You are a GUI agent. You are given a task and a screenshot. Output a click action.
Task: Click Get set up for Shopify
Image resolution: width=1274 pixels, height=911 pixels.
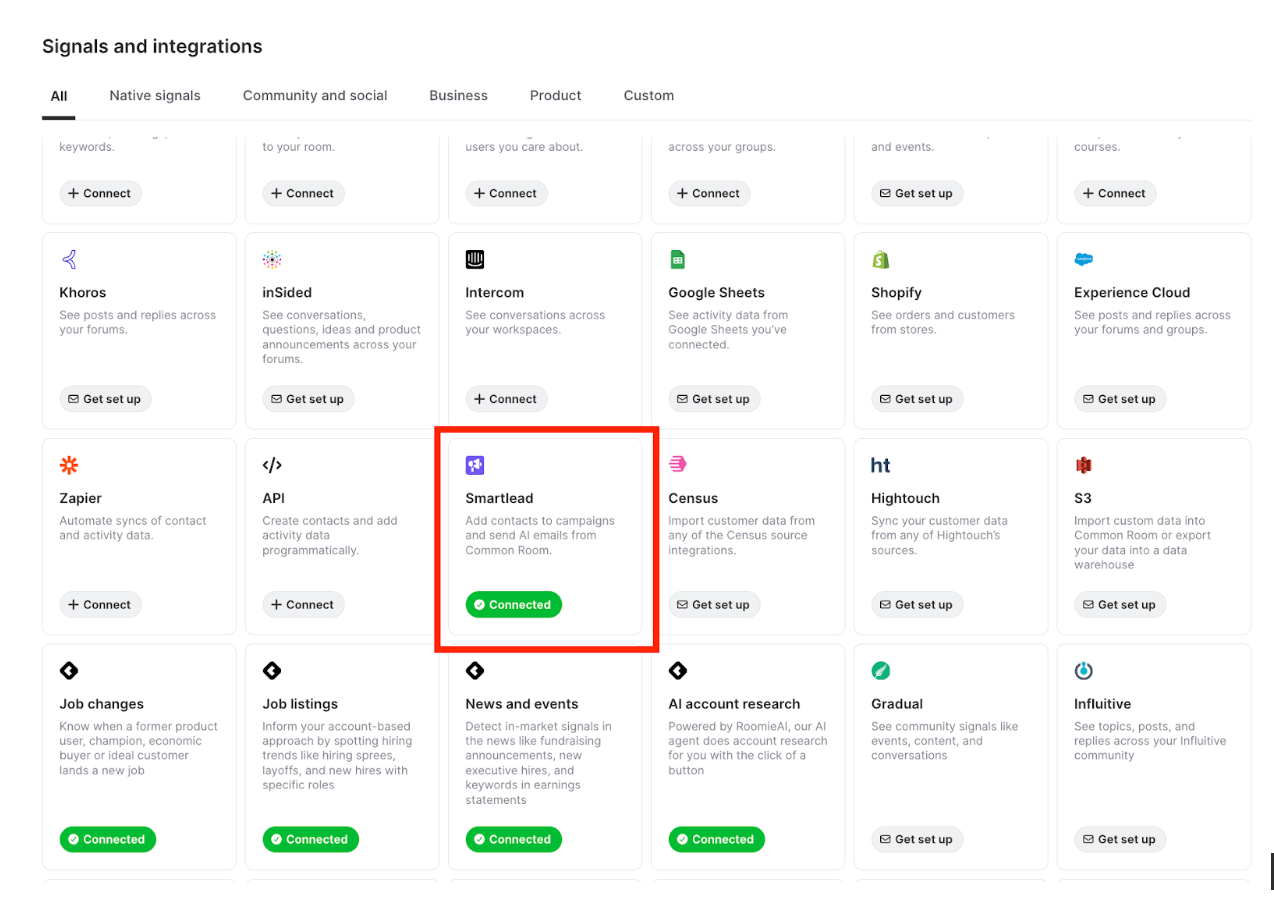pyautogui.click(x=916, y=399)
